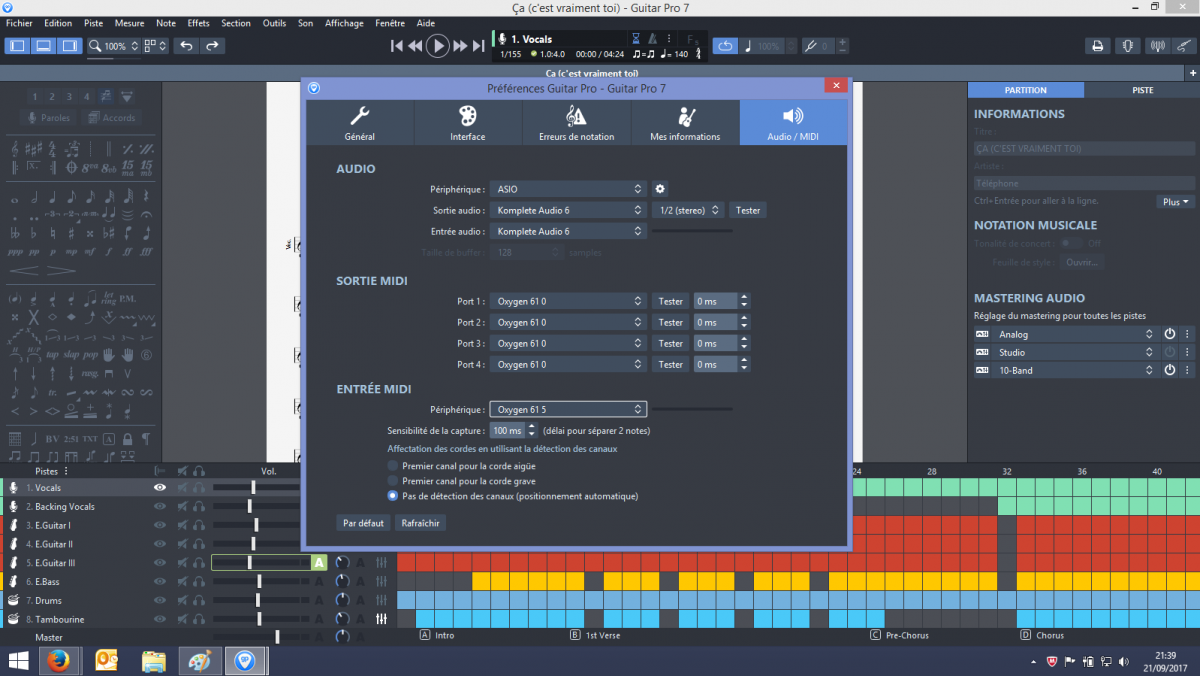Image resolution: width=1200 pixels, height=676 pixels.
Task: Open the mixer sliders icon on the Tambourine track
Action: click(x=381, y=619)
